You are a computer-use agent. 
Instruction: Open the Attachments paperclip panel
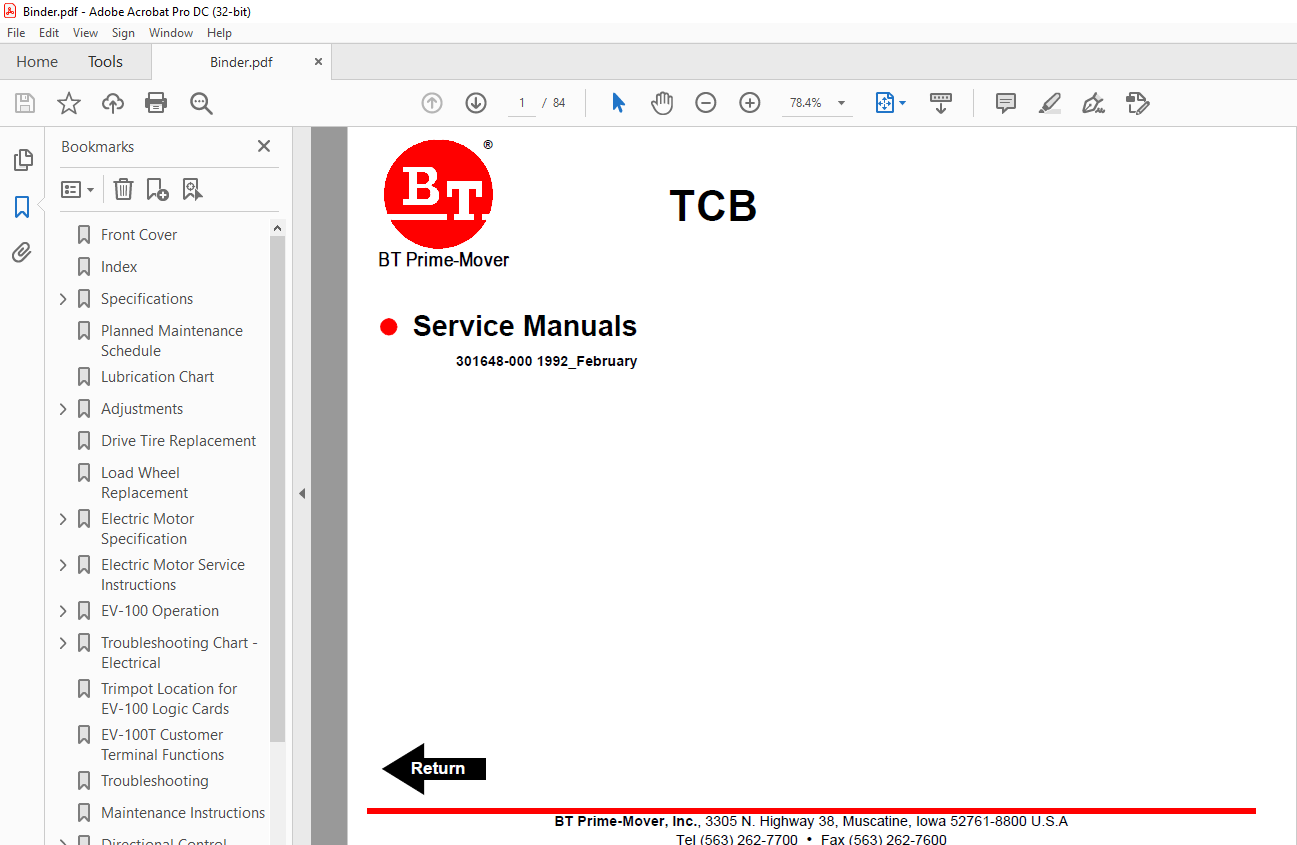pos(22,253)
